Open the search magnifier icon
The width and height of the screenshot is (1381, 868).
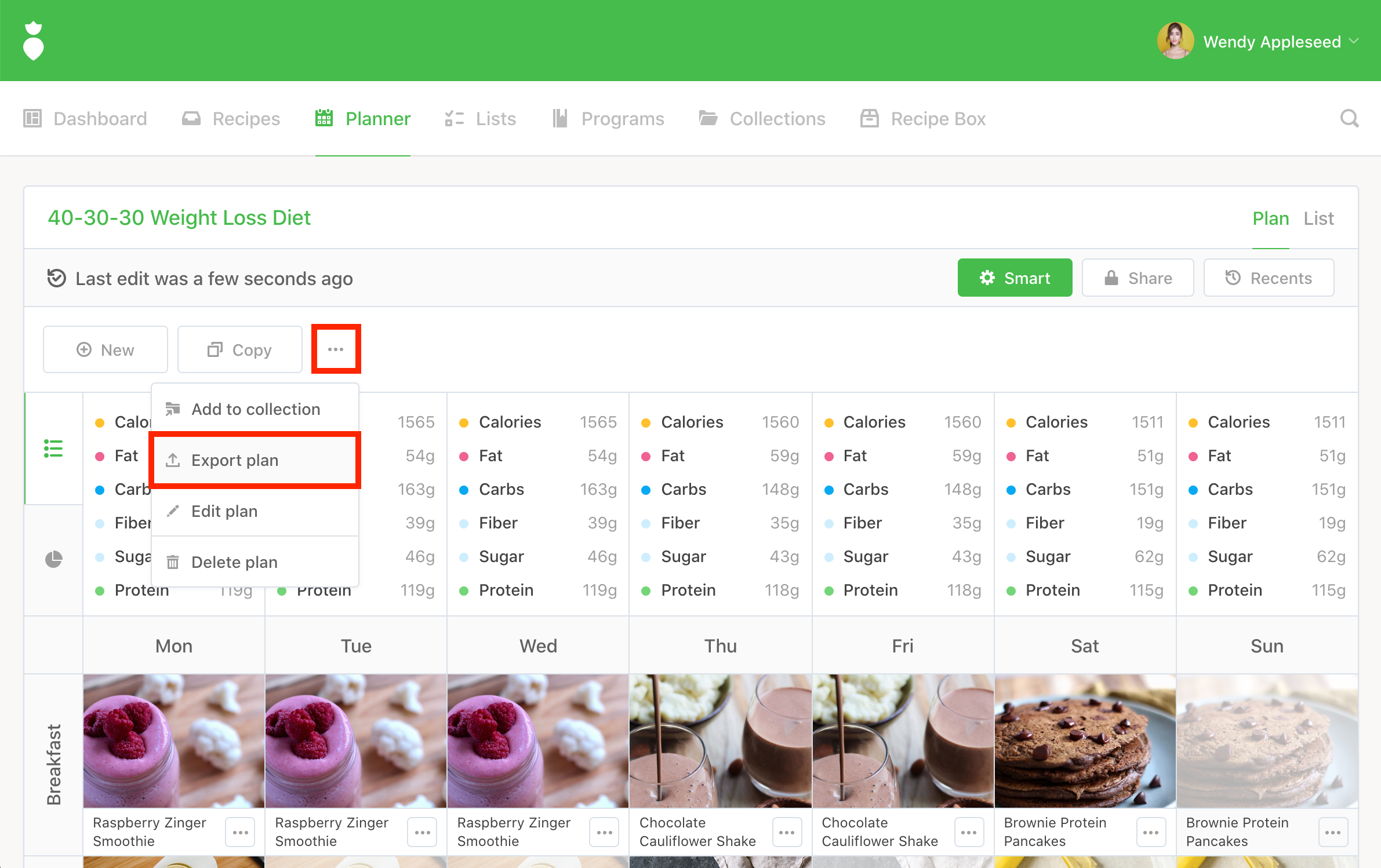coord(1349,119)
